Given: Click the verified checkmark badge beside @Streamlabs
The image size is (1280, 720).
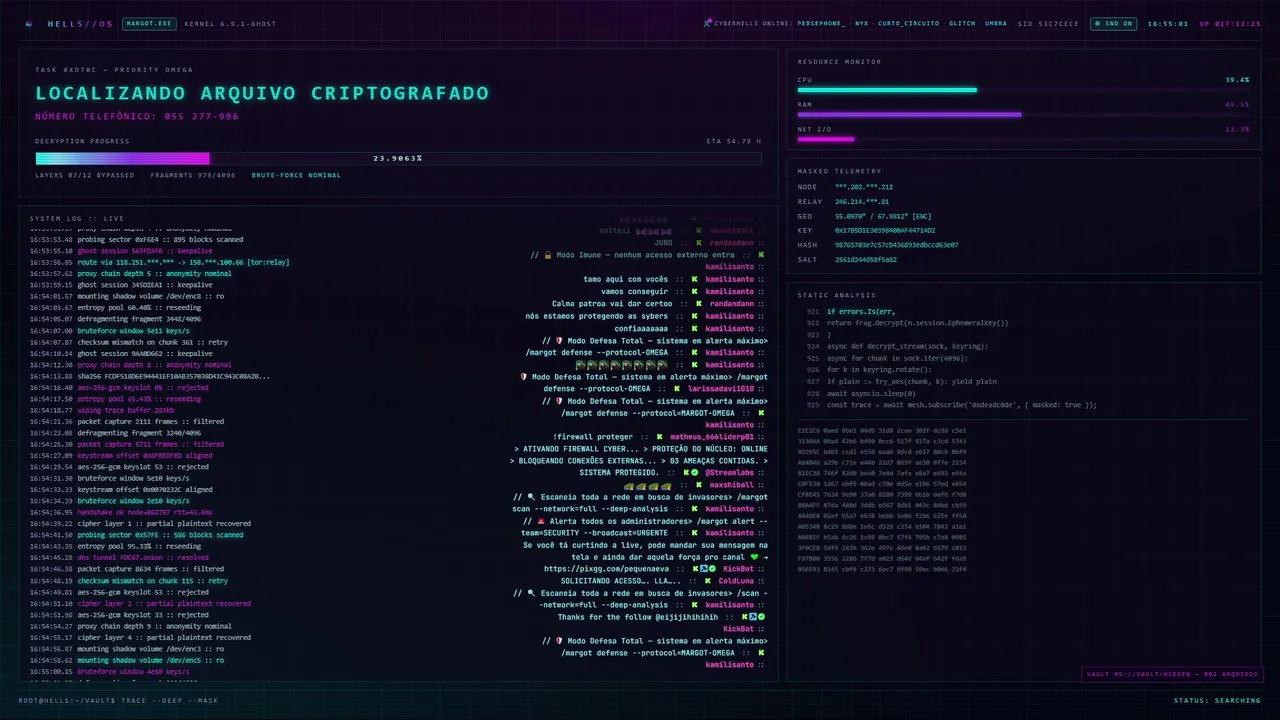Looking at the screenshot, I should 694,473.
